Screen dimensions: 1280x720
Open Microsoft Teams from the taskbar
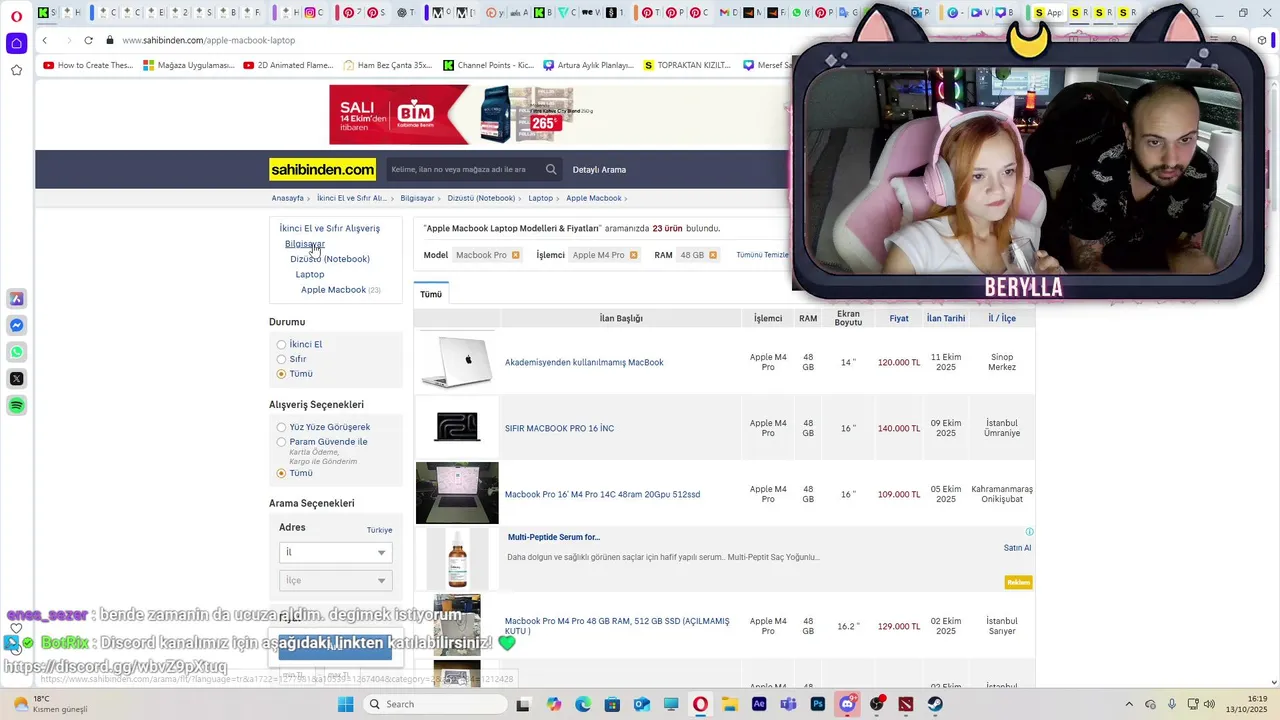(x=788, y=704)
